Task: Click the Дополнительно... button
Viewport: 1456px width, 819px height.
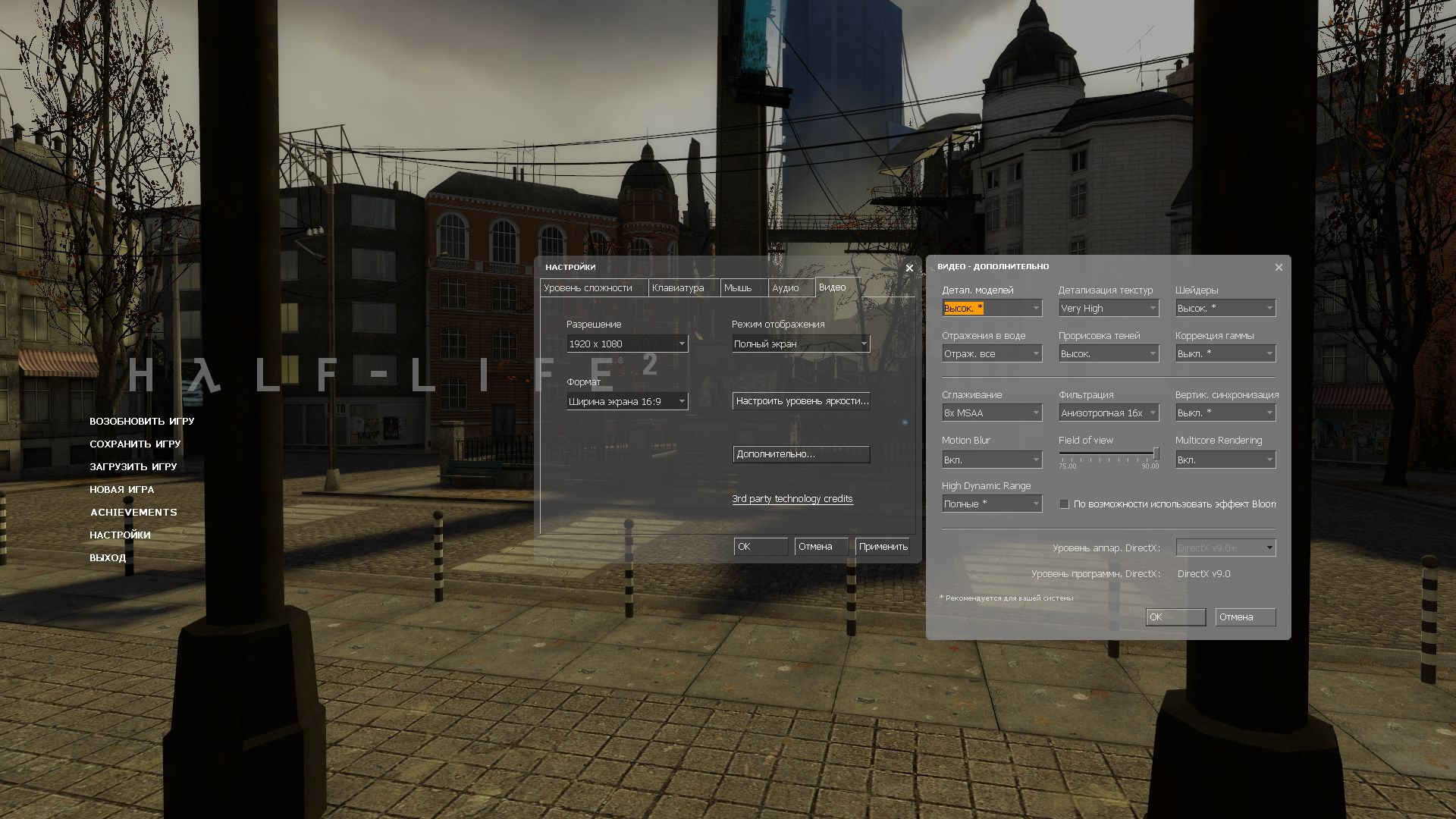Action: tap(801, 454)
